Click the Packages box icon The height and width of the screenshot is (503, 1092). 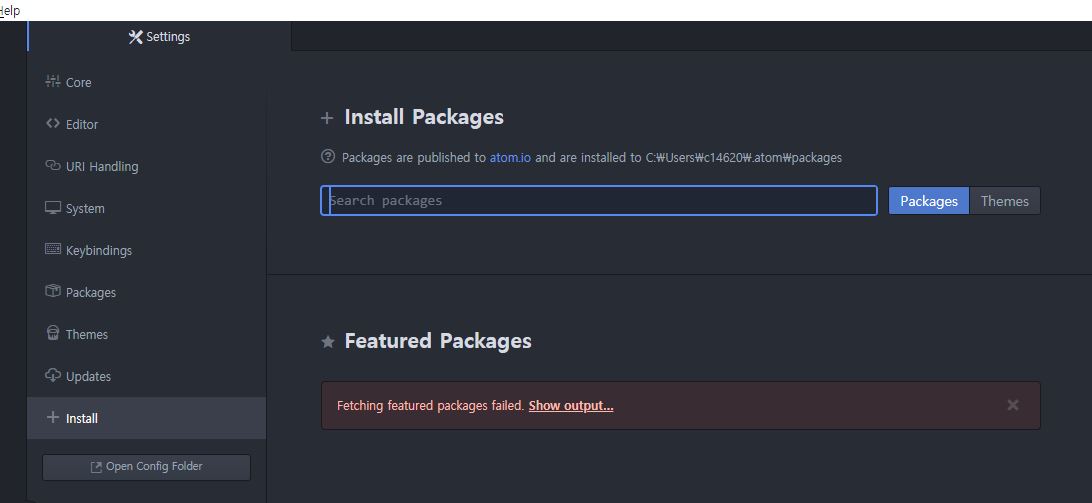tap(53, 292)
